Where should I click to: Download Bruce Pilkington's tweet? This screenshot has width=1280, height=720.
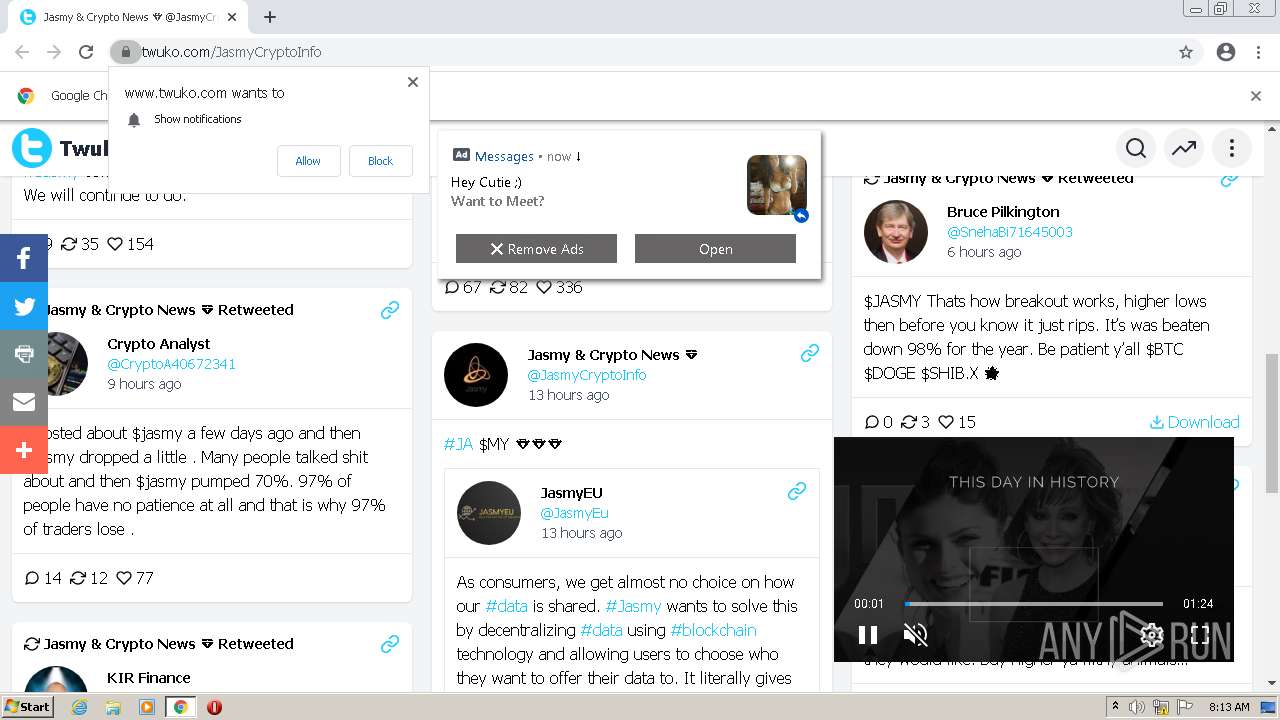(x=1194, y=422)
